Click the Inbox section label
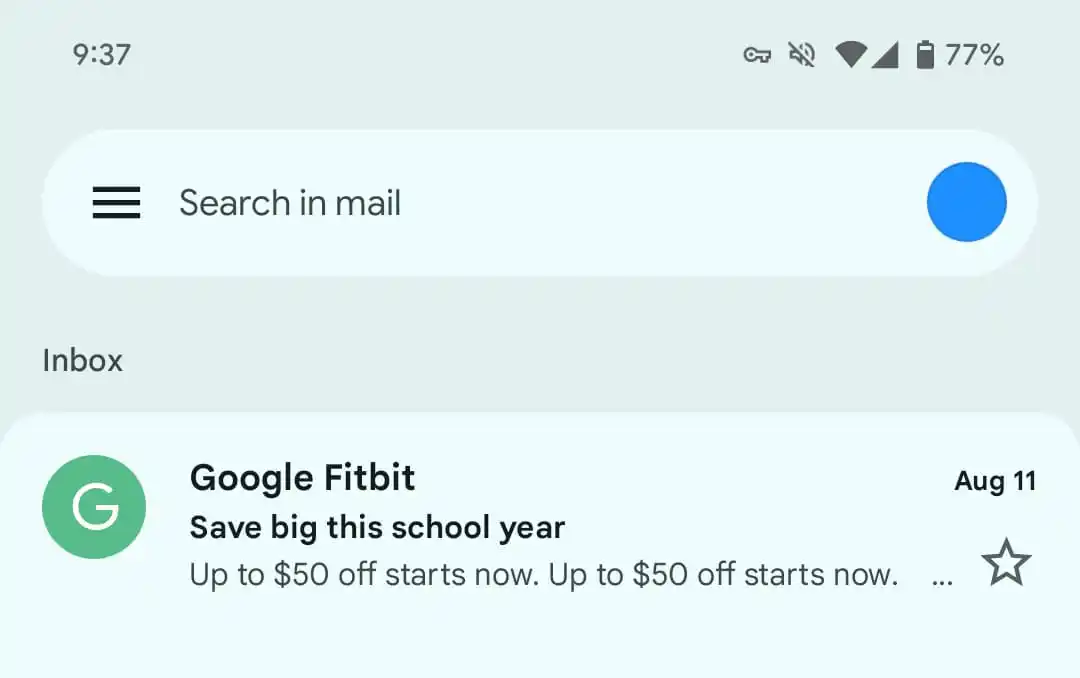 click(x=82, y=360)
